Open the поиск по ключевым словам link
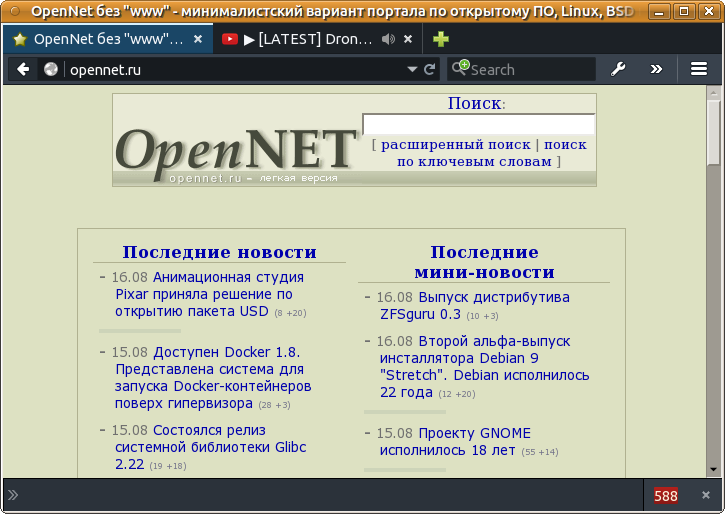The width and height of the screenshot is (725, 514). pos(492,153)
